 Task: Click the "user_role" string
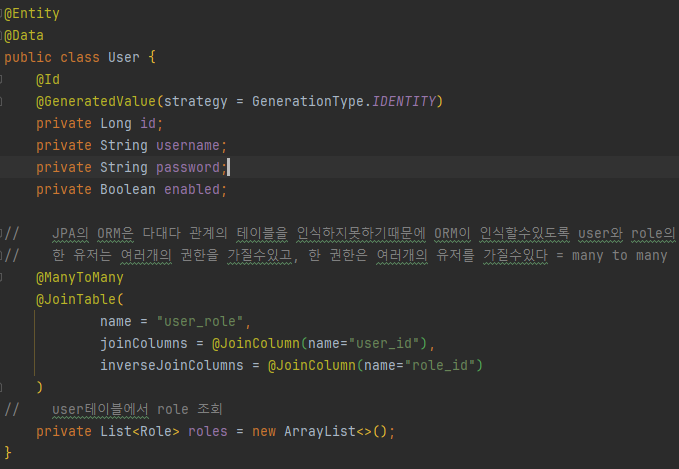click(x=200, y=322)
